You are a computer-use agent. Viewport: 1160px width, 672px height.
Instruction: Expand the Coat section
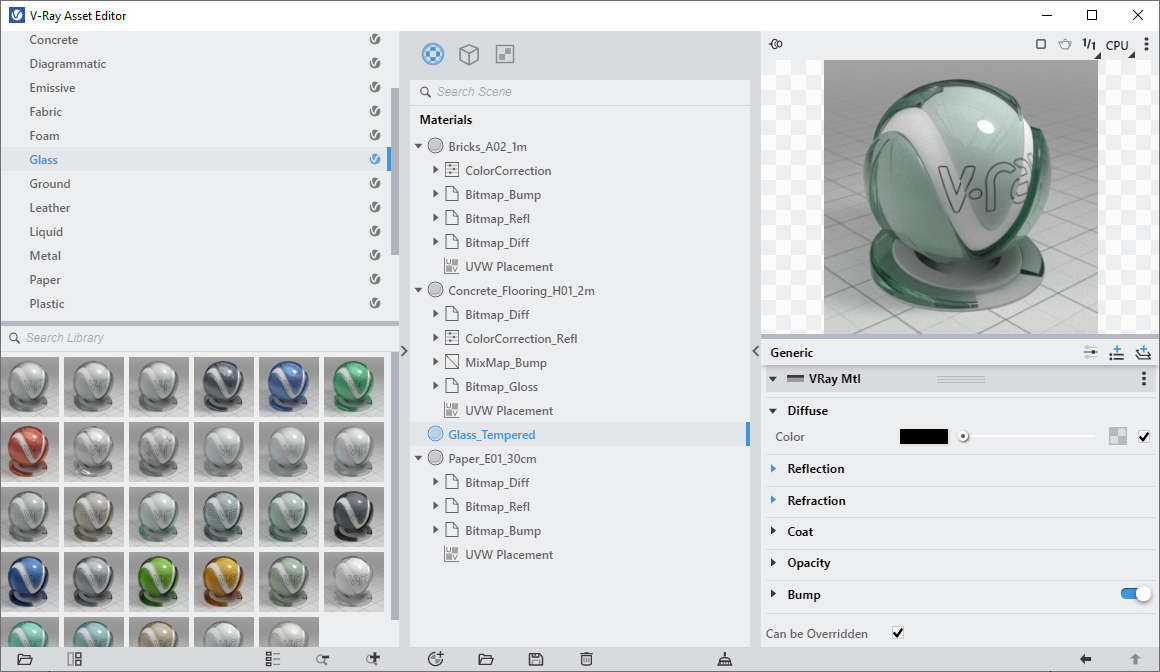point(773,531)
